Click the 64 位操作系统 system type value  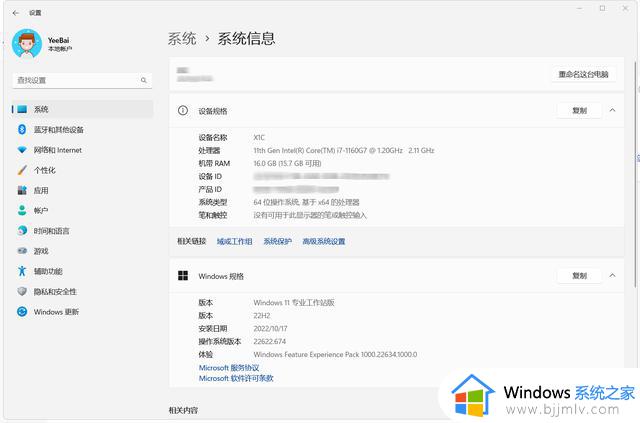306,202
